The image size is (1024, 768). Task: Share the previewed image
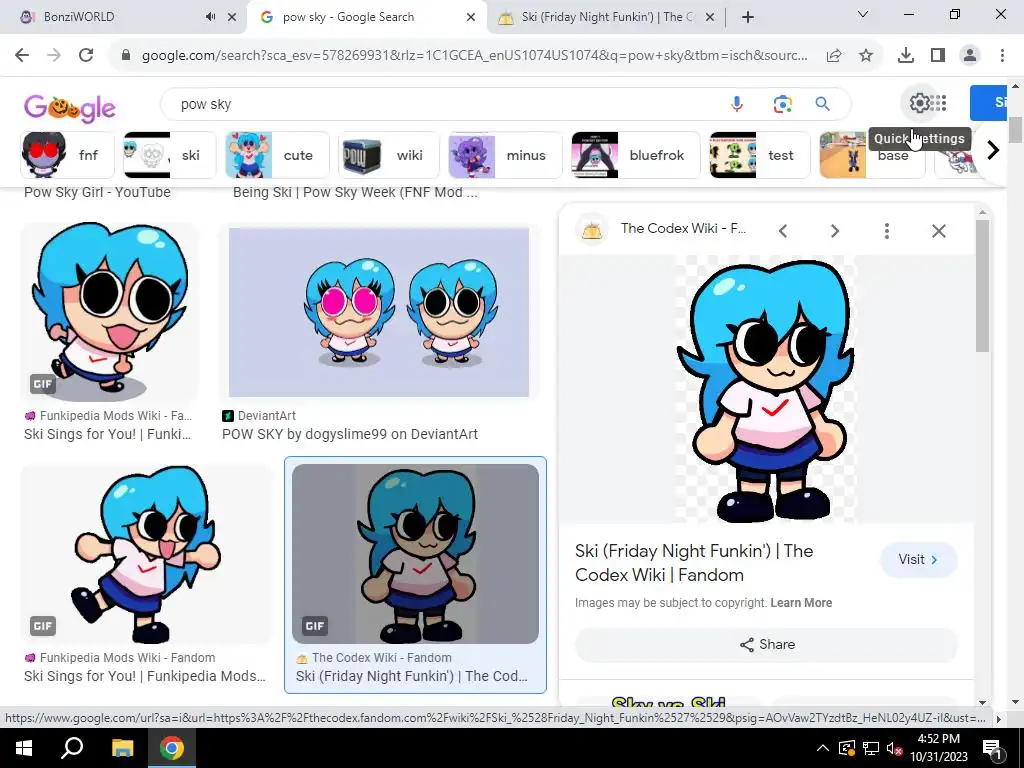(x=767, y=645)
